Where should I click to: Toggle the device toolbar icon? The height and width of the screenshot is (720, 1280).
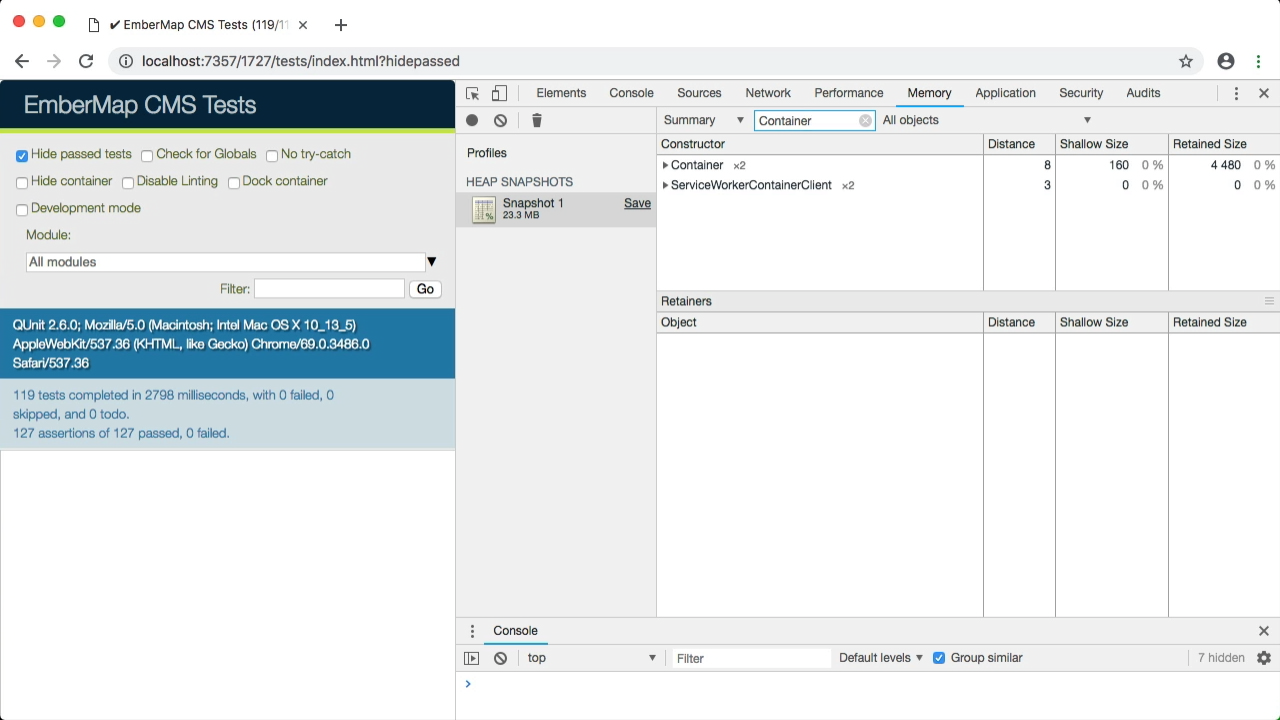[499, 93]
